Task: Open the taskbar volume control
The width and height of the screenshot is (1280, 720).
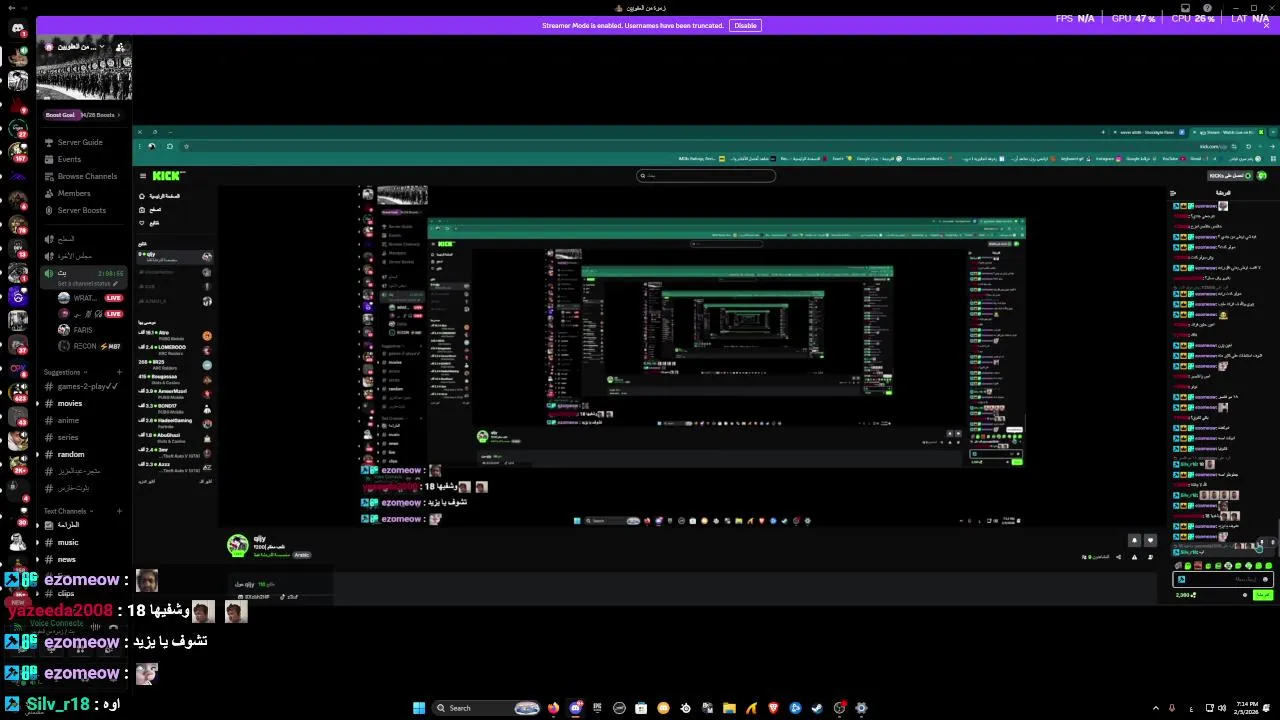Action: tap(1222, 708)
